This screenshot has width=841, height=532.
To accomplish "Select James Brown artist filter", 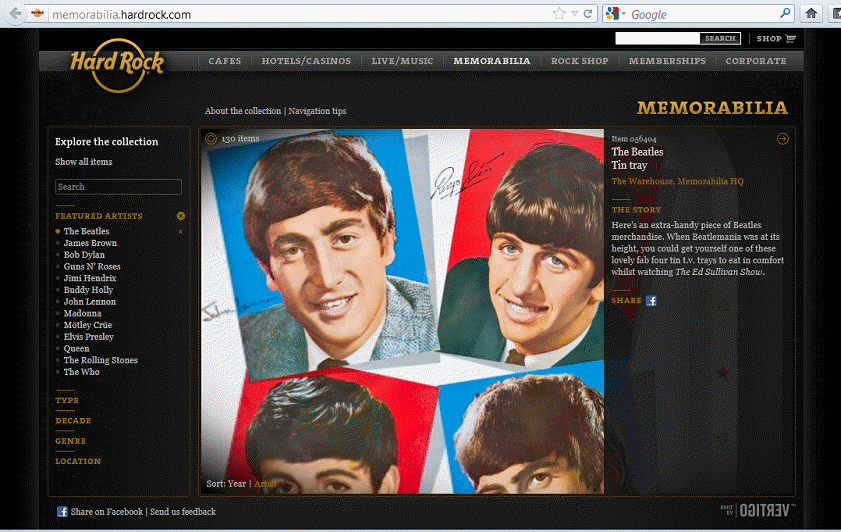I will (x=90, y=243).
